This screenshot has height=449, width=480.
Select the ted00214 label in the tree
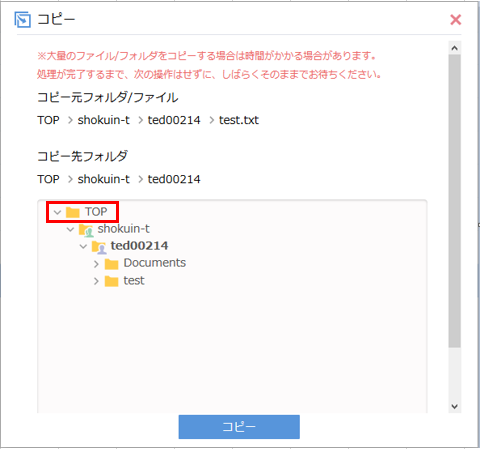[139, 246]
